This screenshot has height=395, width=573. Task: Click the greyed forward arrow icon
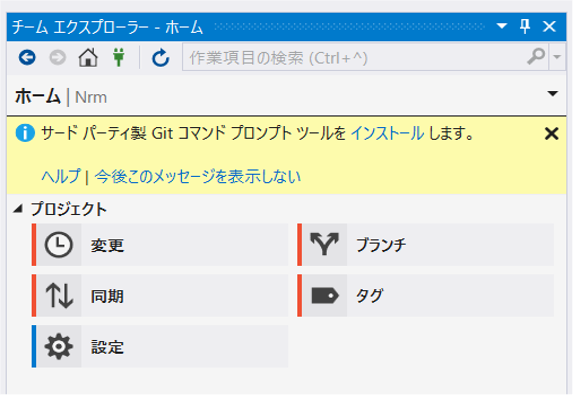click(x=57, y=57)
